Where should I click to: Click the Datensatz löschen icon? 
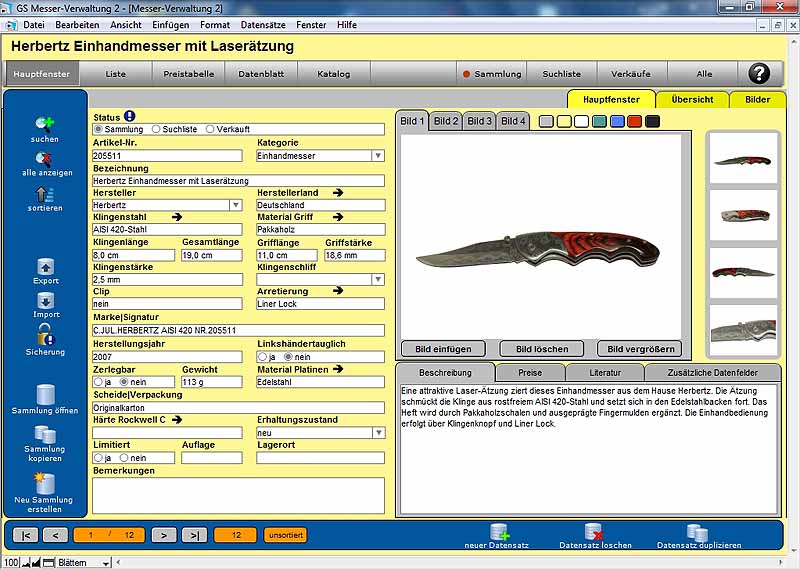[595, 531]
